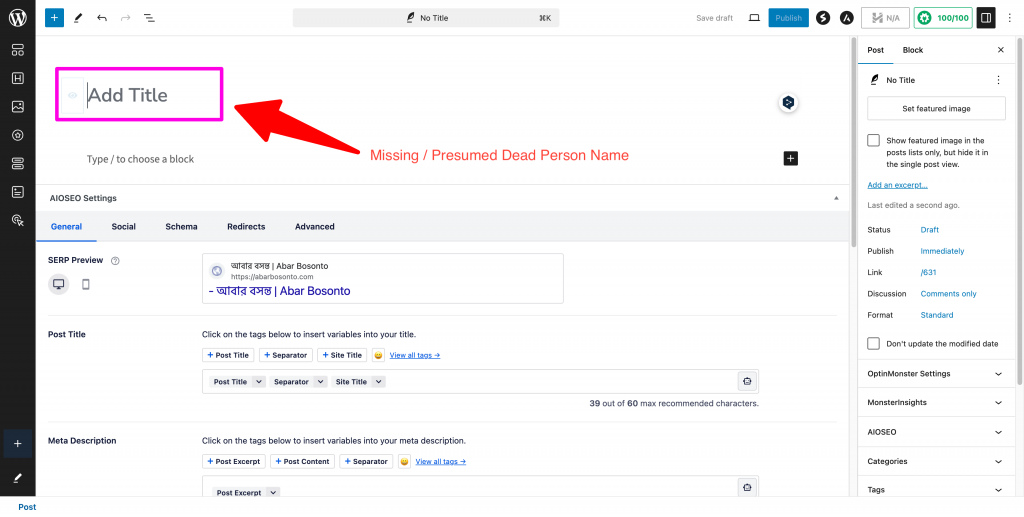Enable Show featured image in posts lists only

[874, 141]
